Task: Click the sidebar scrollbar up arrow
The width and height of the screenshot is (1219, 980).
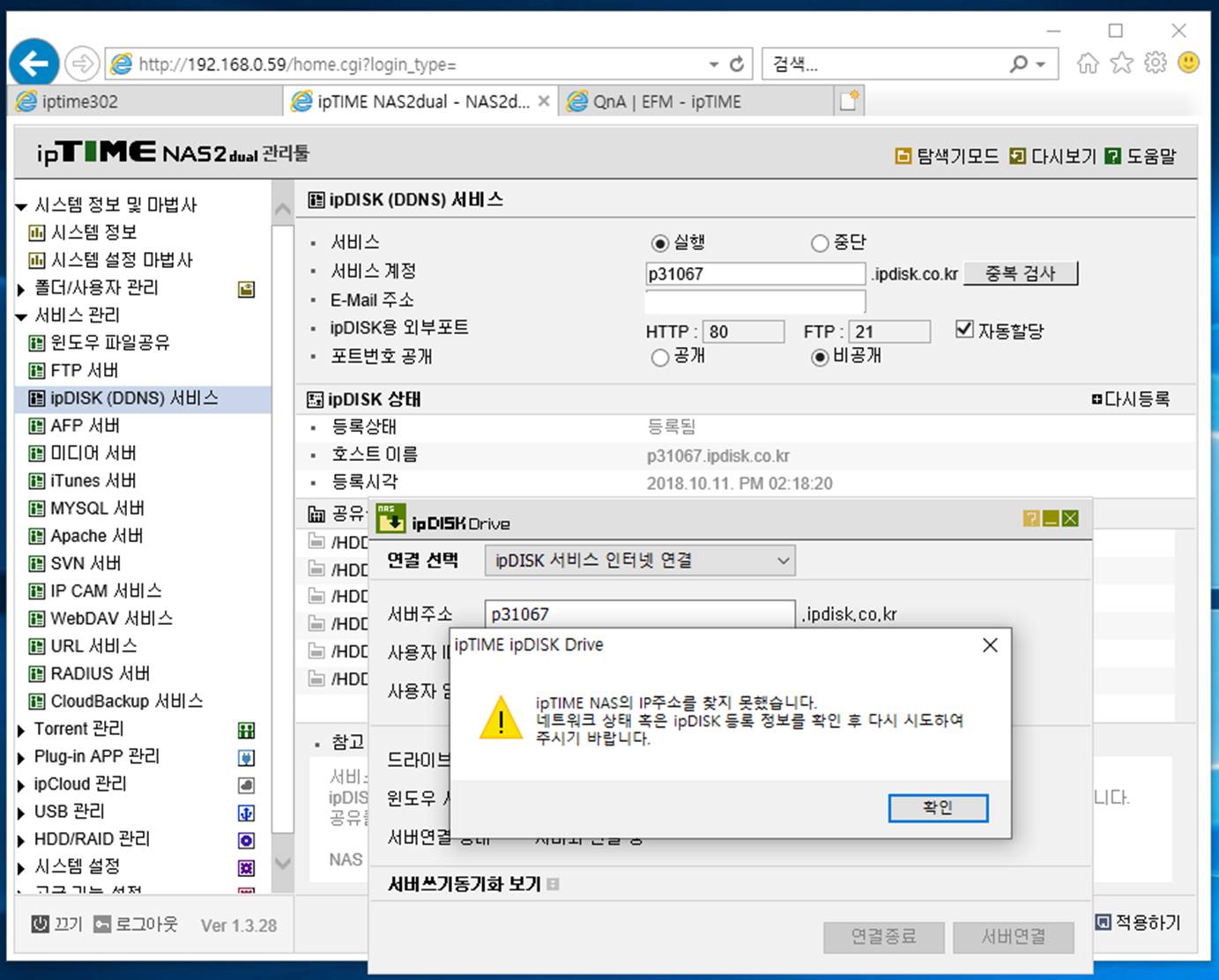Action: [283, 210]
